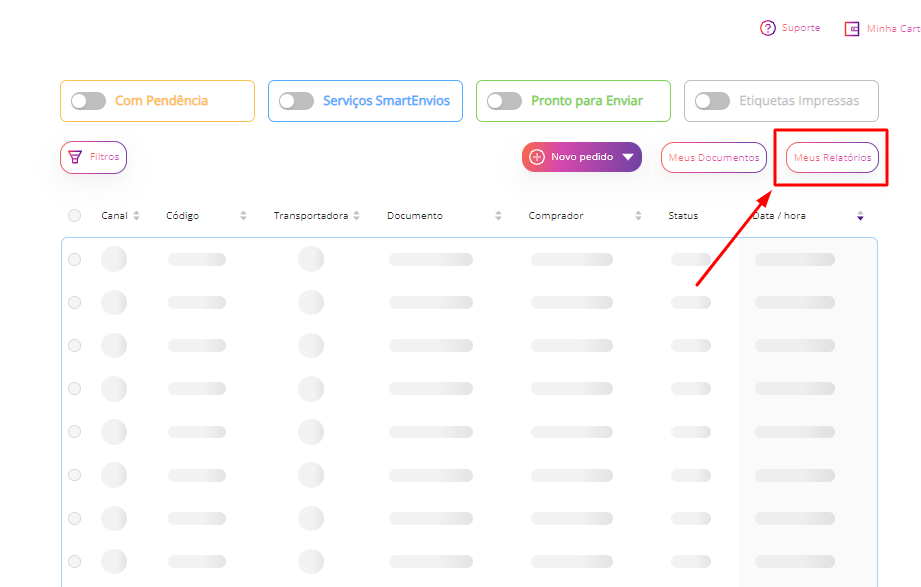Viewport: 921px width, 587px height.
Task: Click the Transportadora column header text
Action: tap(311, 216)
